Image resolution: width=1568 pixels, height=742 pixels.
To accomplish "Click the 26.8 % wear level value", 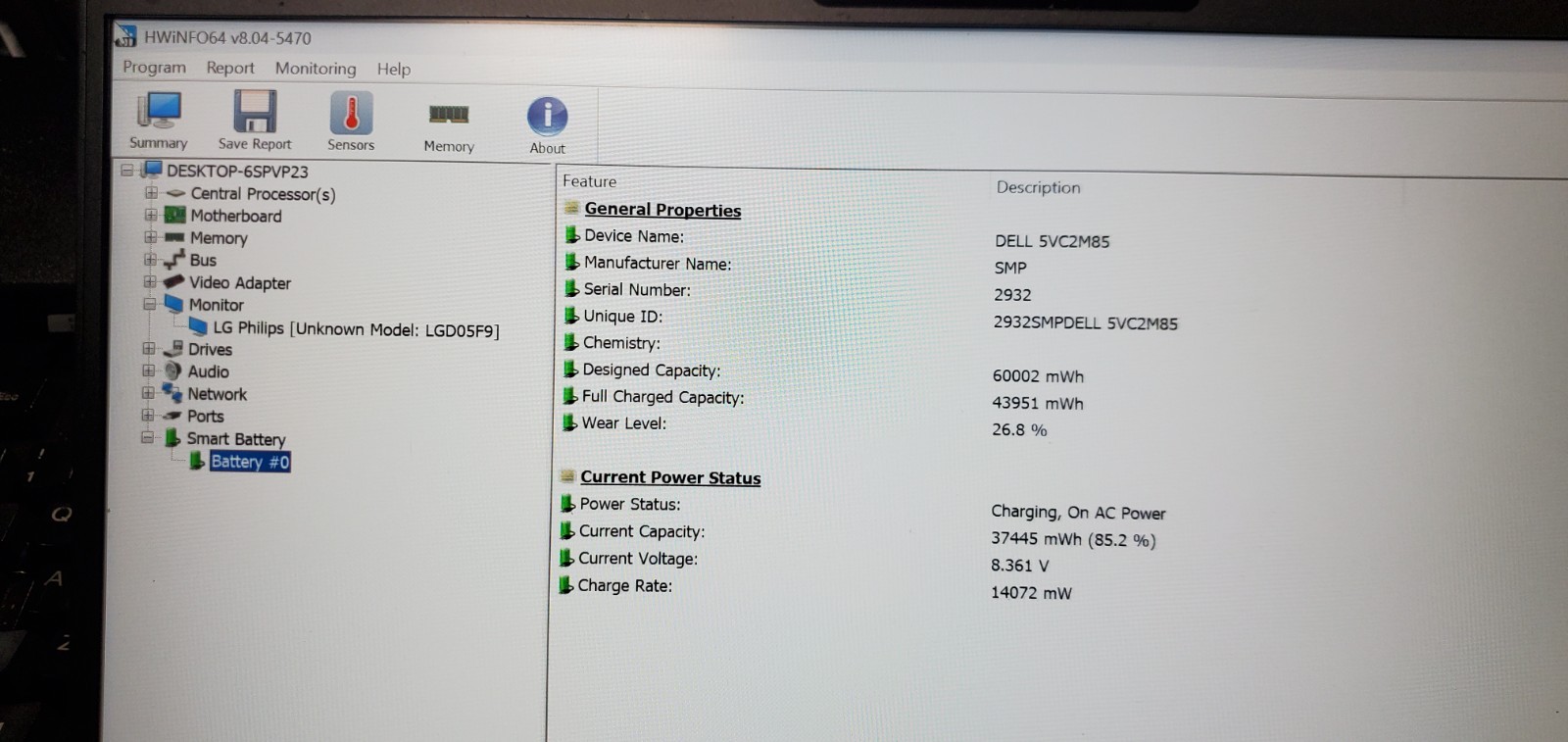I will pos(1019,429).
